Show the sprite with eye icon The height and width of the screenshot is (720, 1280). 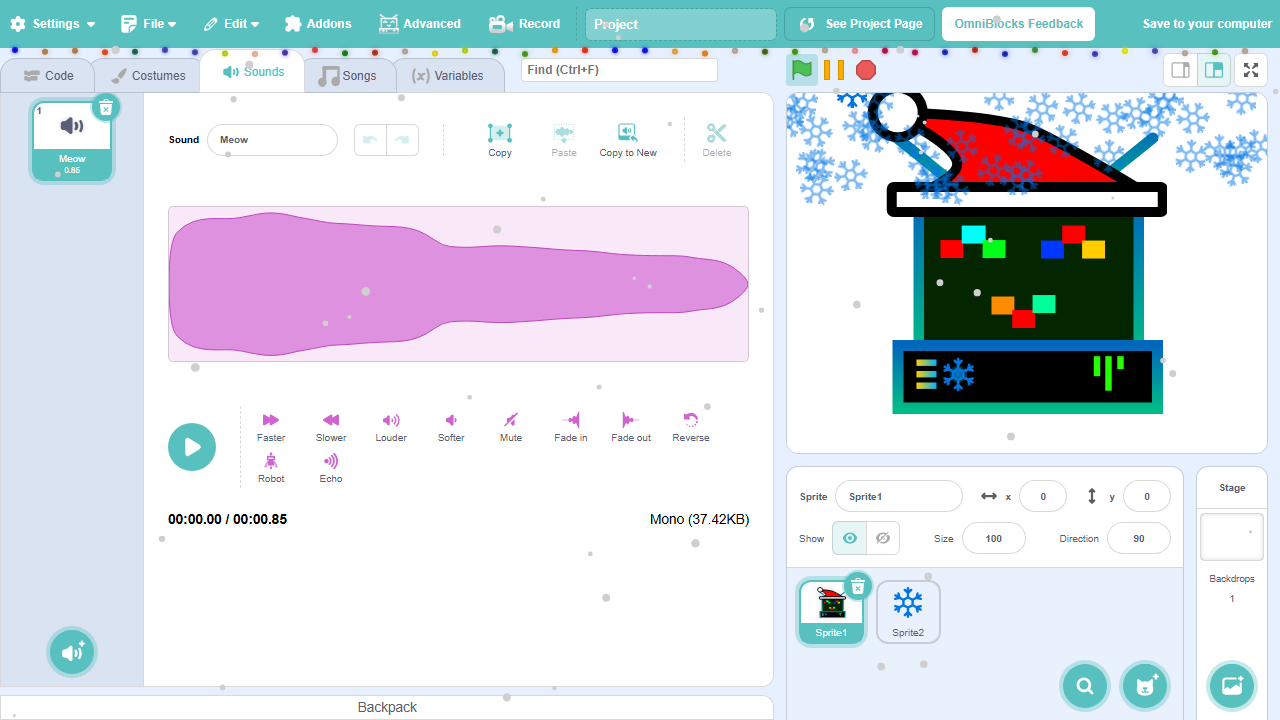click(850, 538)
